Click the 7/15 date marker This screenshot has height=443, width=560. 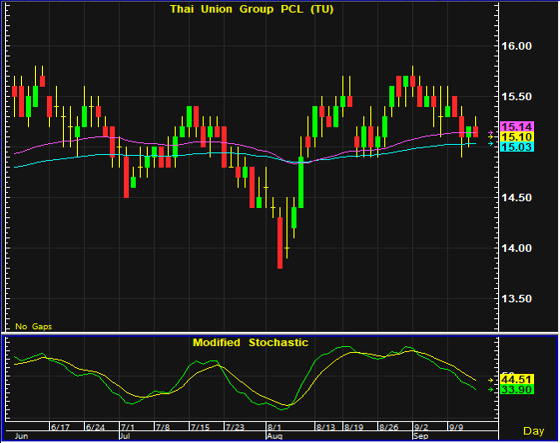click(200, 427)
